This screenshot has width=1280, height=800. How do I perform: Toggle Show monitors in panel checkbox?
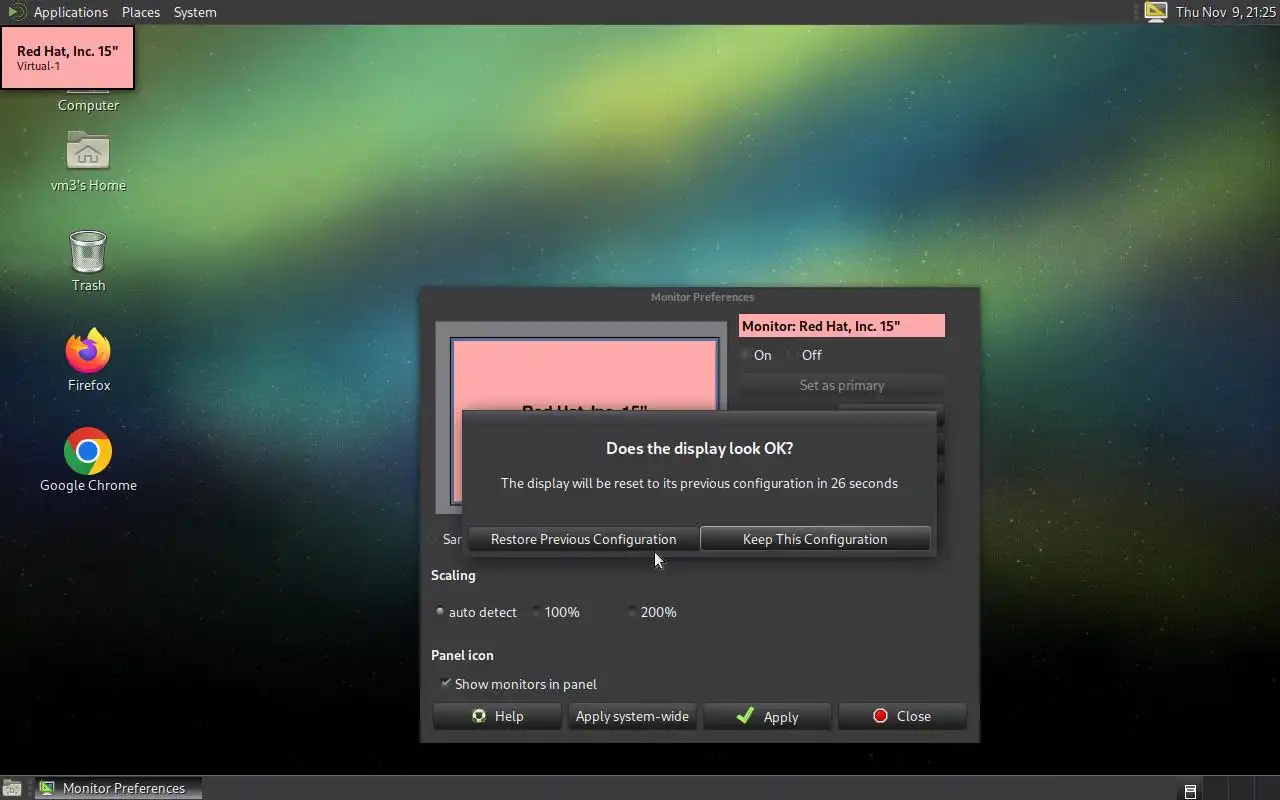[x=519, y=684]
